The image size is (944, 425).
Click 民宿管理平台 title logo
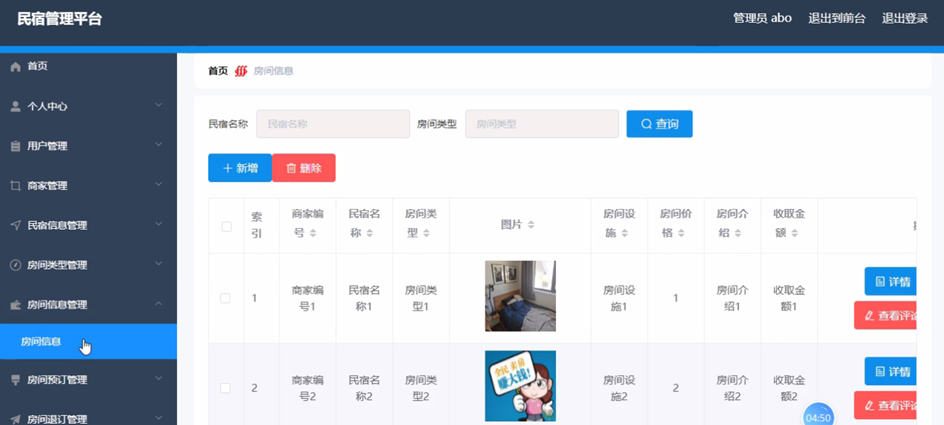click(60, 19)
